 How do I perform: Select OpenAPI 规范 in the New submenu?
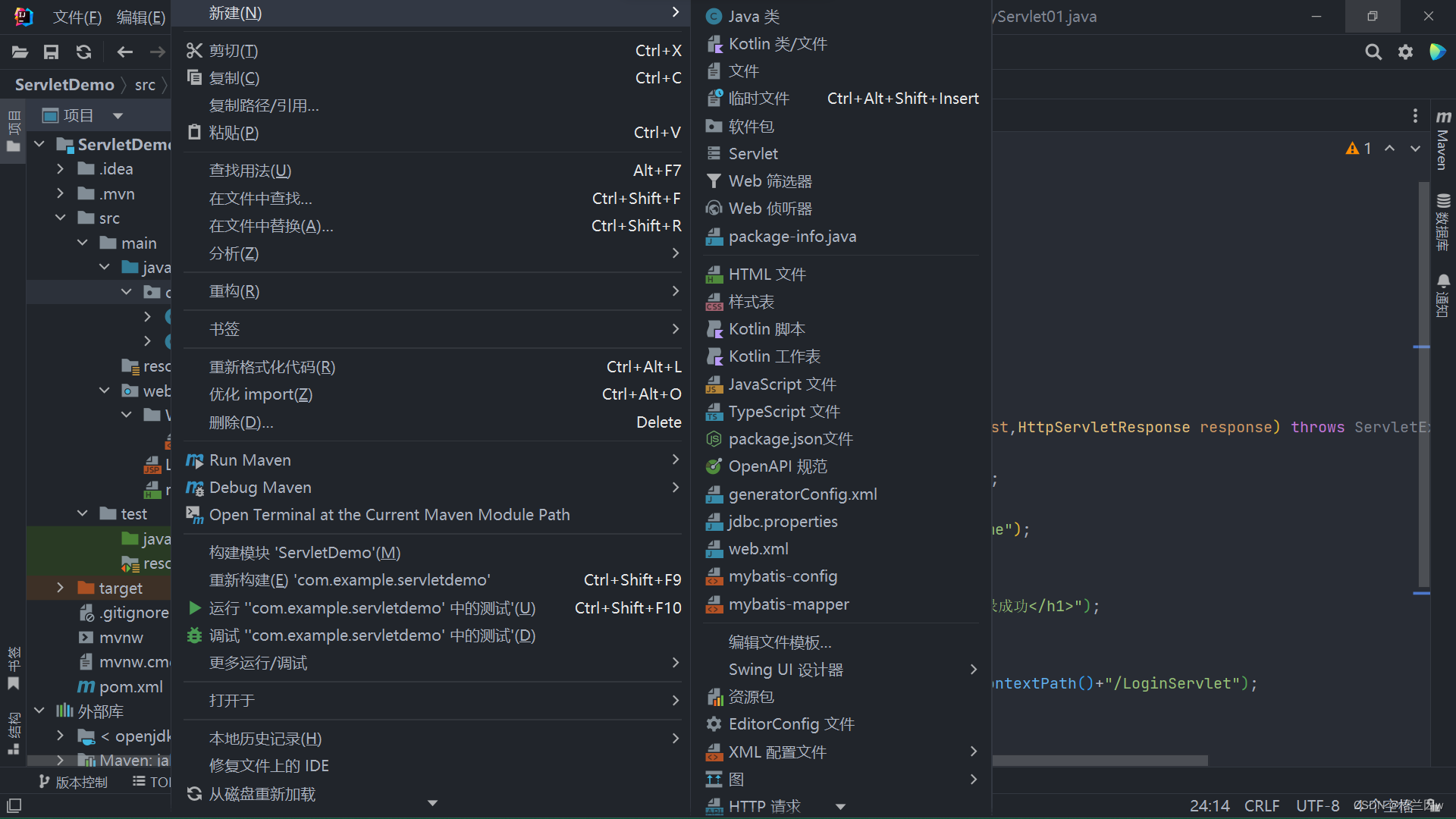pyautogui.click(x=842, y=466)
